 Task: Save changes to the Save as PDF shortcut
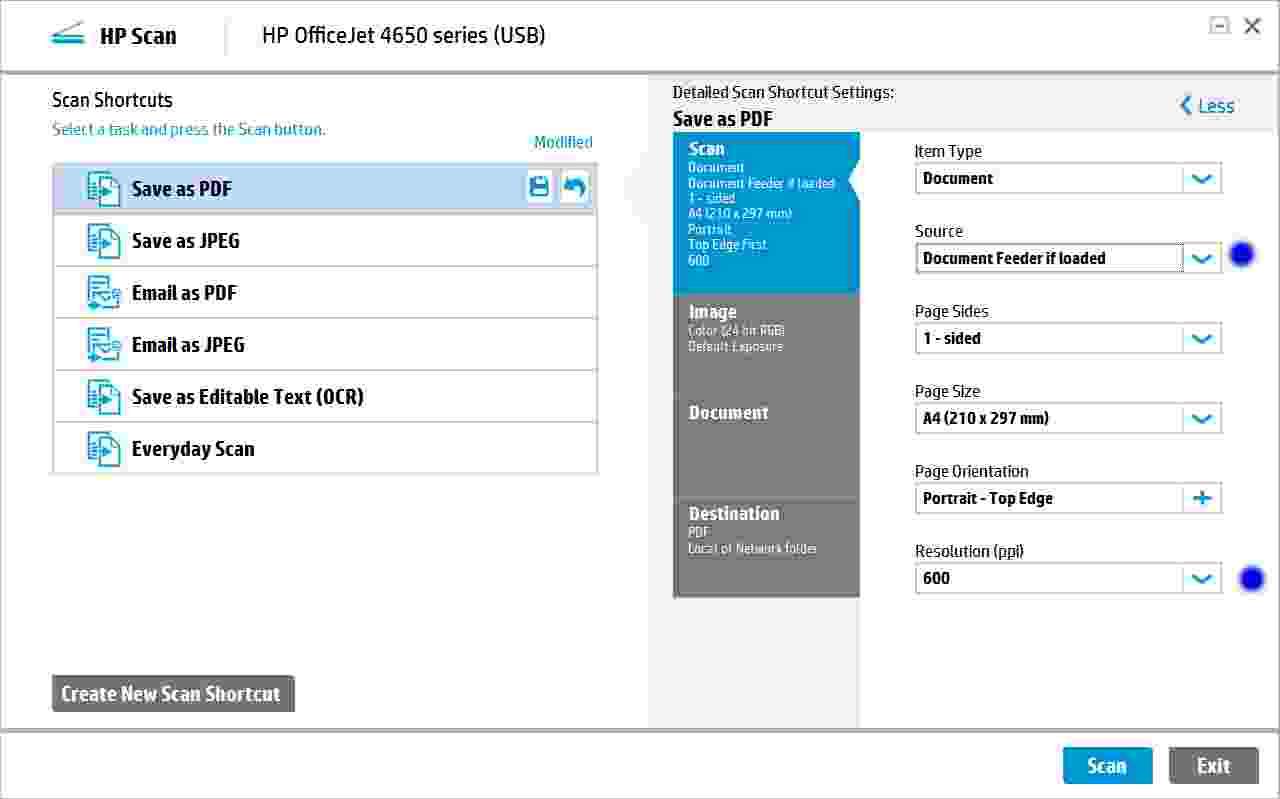click(539, 187)
